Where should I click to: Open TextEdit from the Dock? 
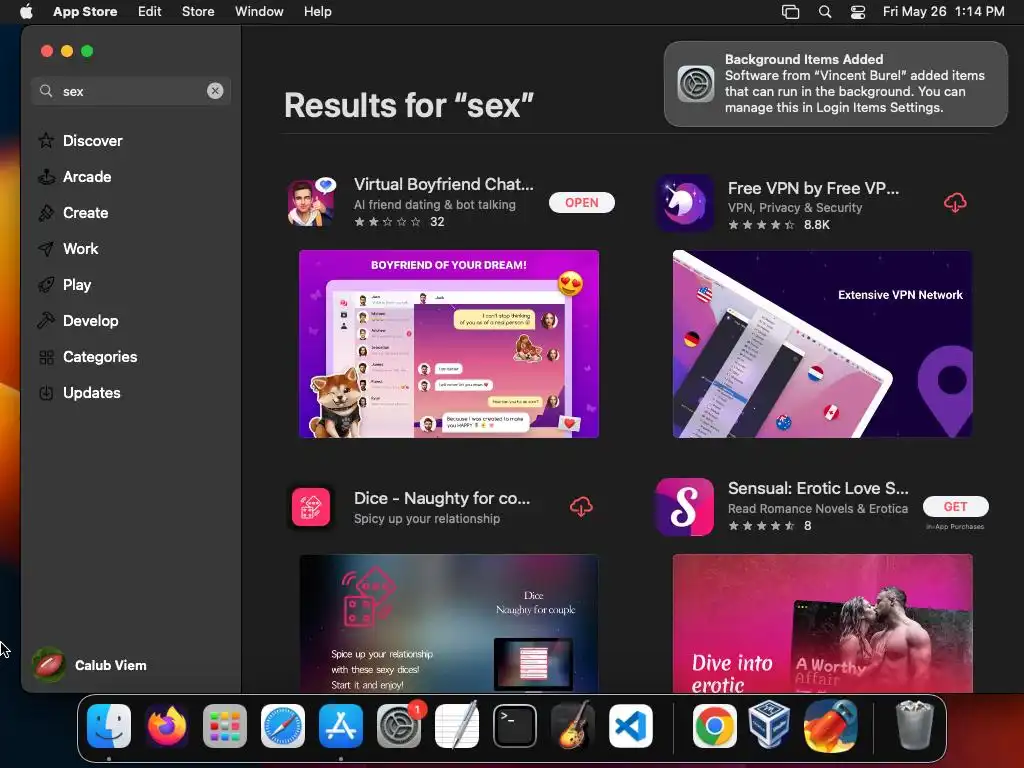pos(456,725)
